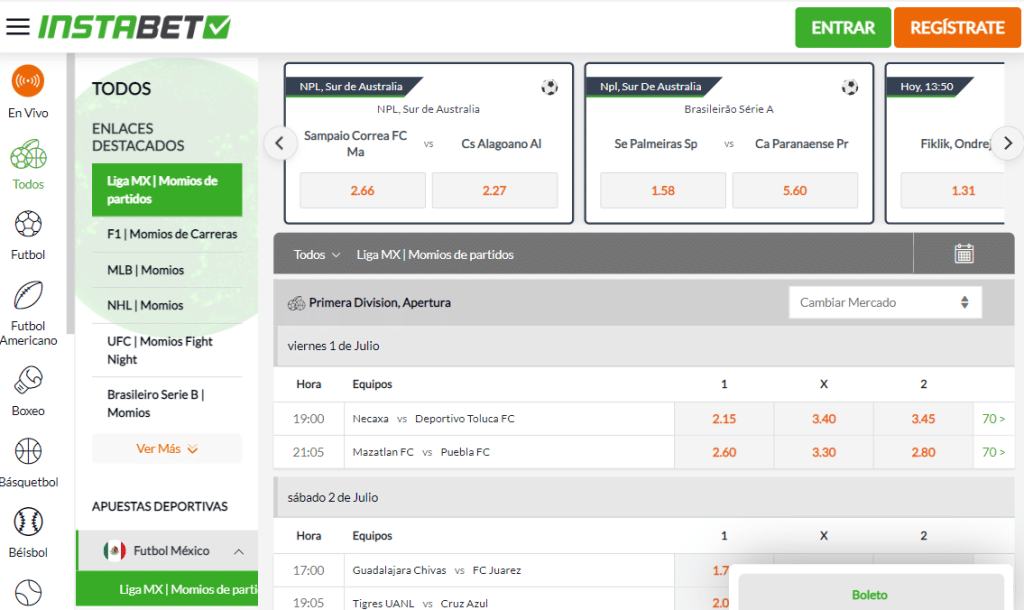Click the hamburger menu next to Instabet logo

[x=17, y=27]
